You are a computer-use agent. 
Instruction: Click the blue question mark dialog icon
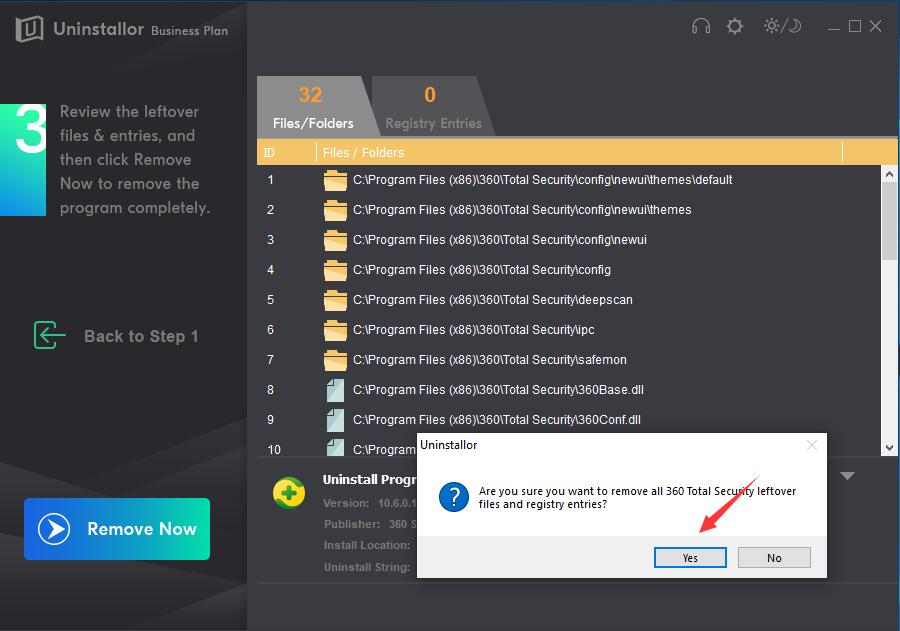coord(455,495)
